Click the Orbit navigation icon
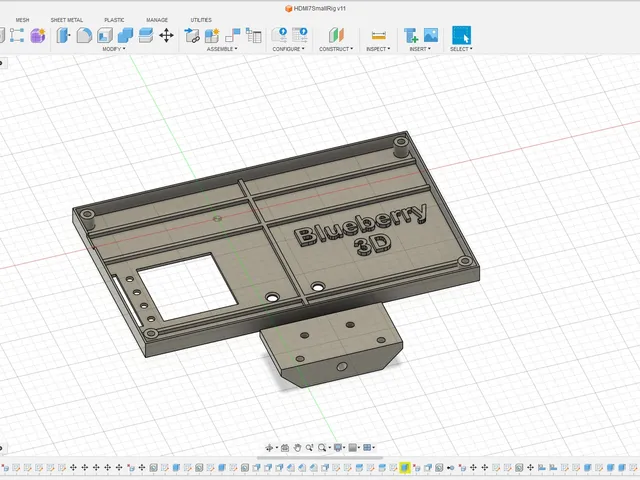 [269, 448]
